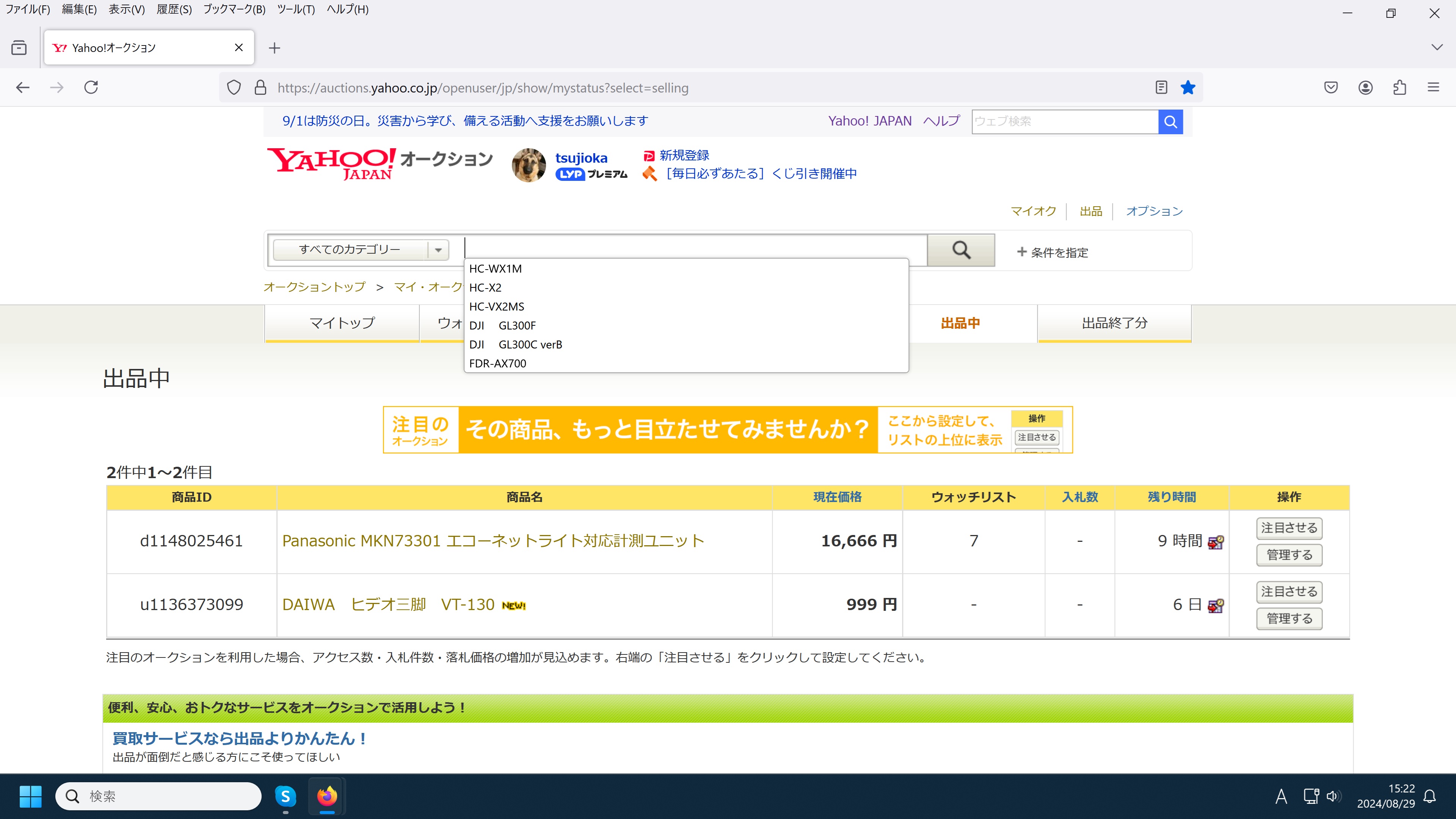Toggle the bookmark star icon
Viewport: 1456px width, 819px height.
1188,88
